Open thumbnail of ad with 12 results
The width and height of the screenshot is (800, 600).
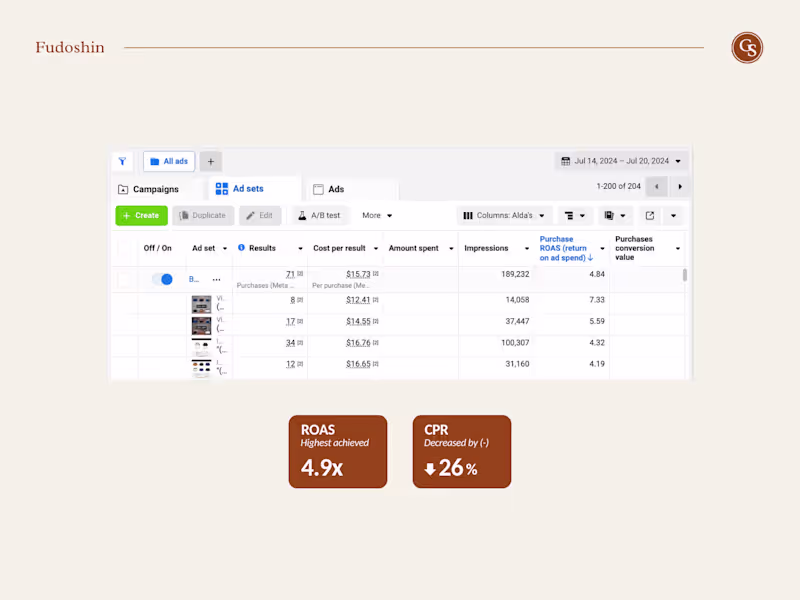(x=202, y=369)
